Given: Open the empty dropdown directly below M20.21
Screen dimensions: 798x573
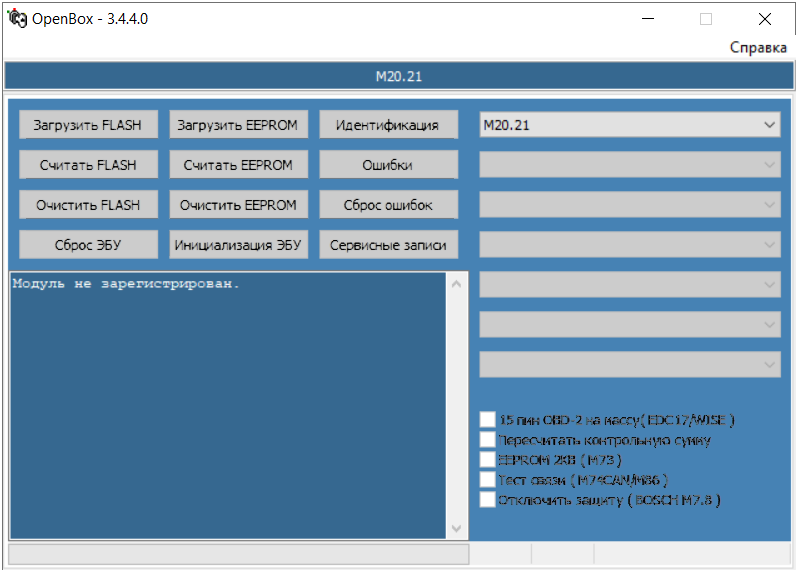Looking at the screenshot, I should coord(630,165).
